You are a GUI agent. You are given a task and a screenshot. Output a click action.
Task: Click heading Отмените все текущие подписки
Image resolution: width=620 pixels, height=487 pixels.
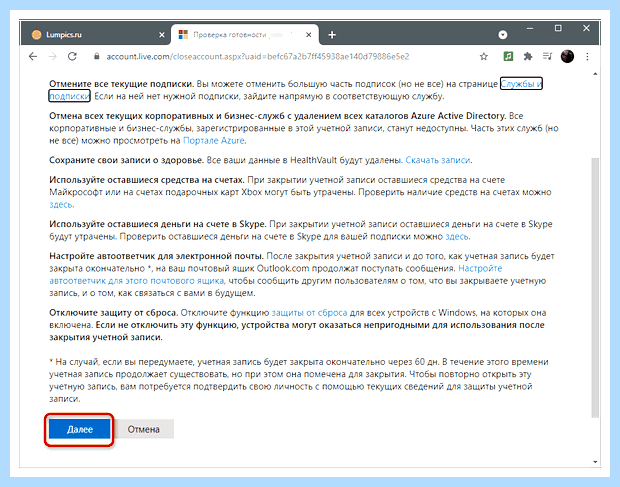(x=121, y=84)
